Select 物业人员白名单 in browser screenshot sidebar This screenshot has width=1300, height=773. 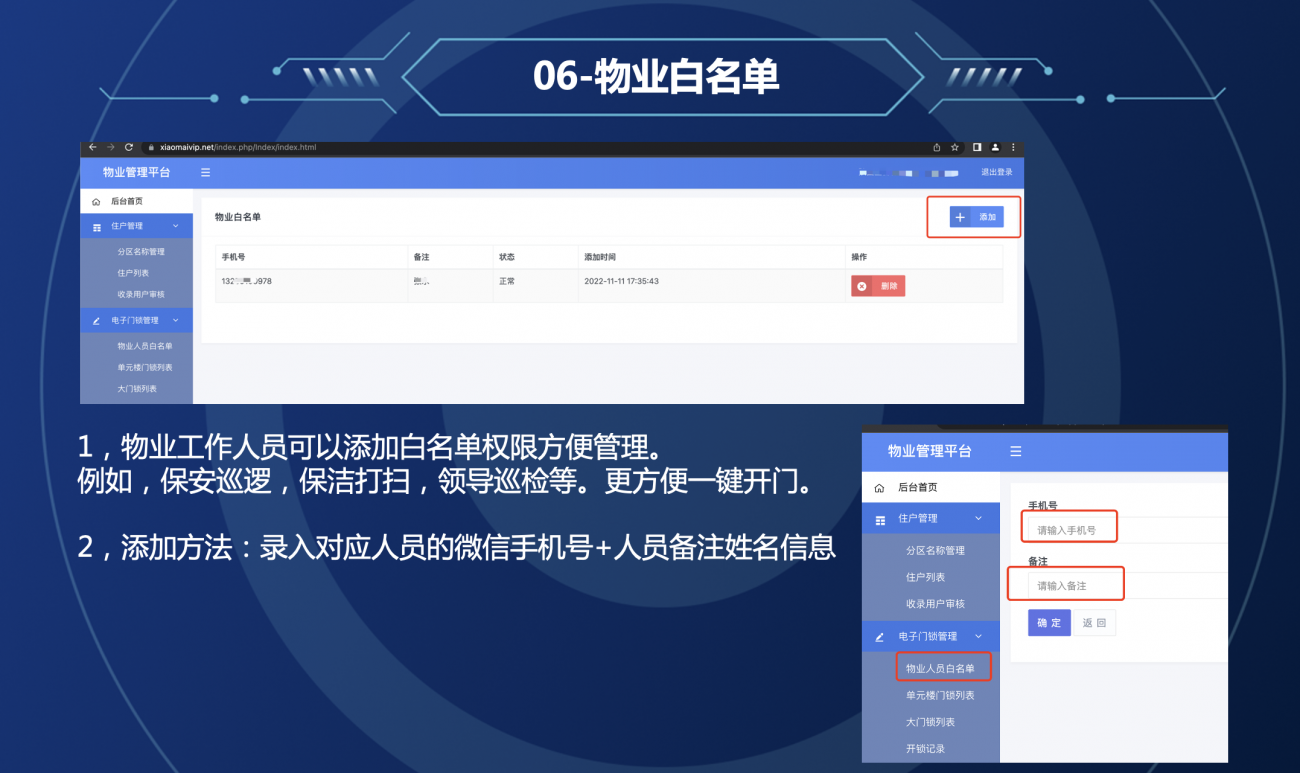point(145,346)
